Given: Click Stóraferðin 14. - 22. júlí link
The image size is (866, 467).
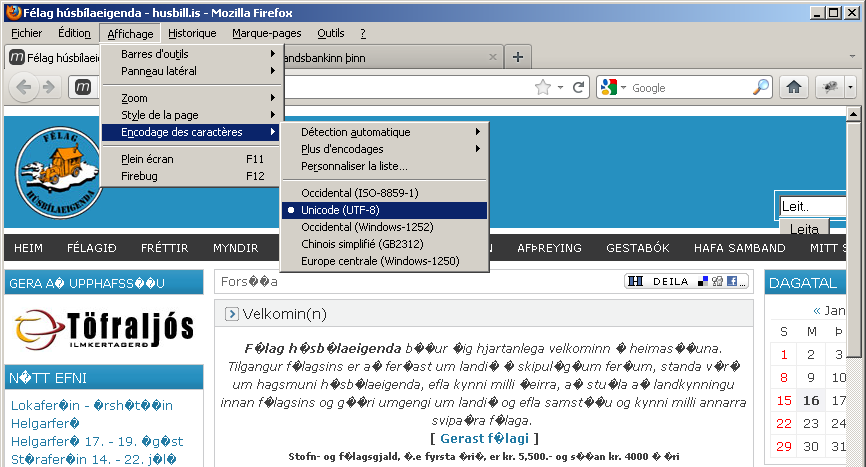Looking at the screenshot, I should pyautogui.click(x=94, y=459).
